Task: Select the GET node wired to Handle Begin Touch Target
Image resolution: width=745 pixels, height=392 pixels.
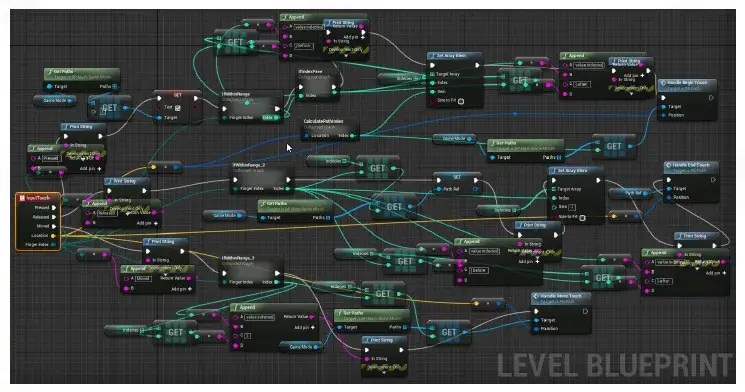Action: tap(614, 147)
